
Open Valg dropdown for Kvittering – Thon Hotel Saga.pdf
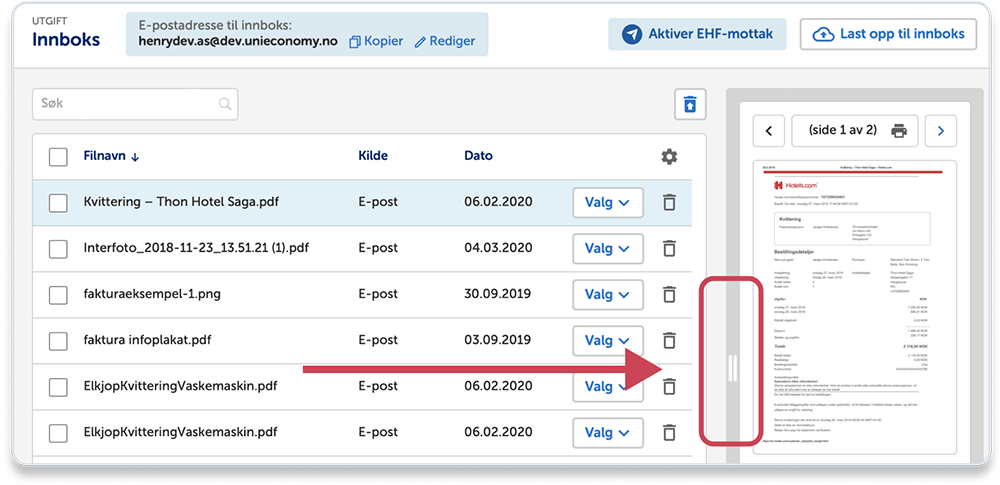(607, 202)
